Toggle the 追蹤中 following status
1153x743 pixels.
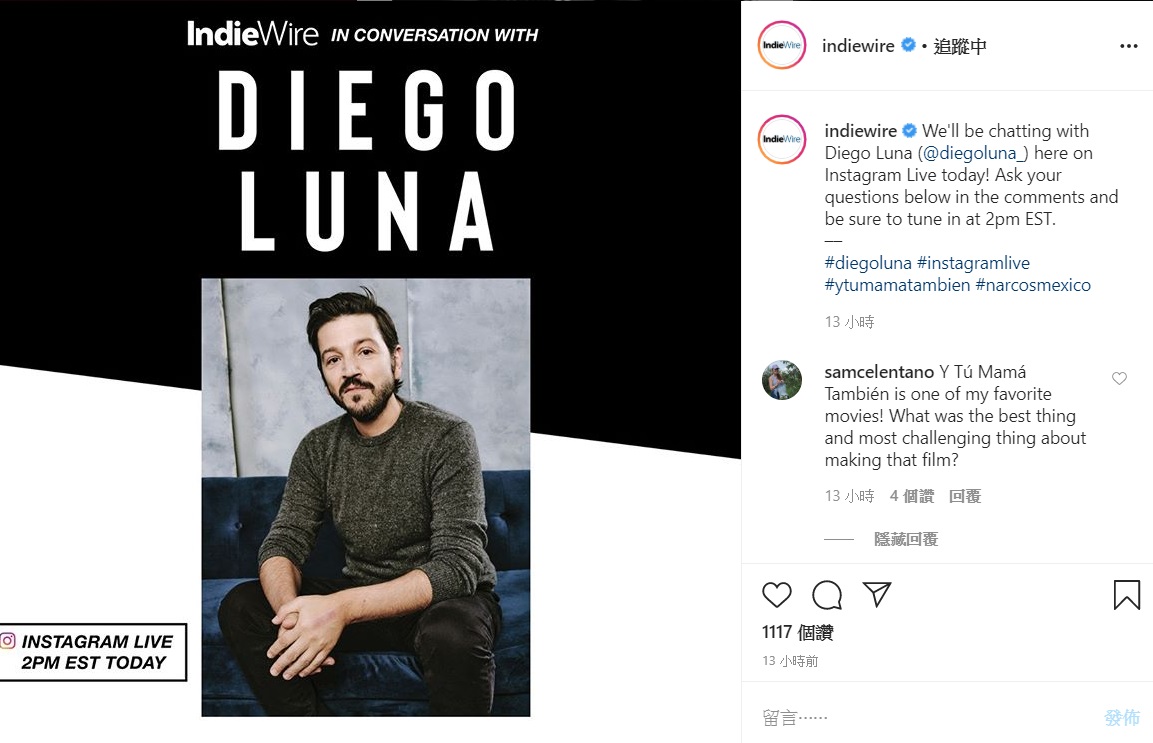960,46
